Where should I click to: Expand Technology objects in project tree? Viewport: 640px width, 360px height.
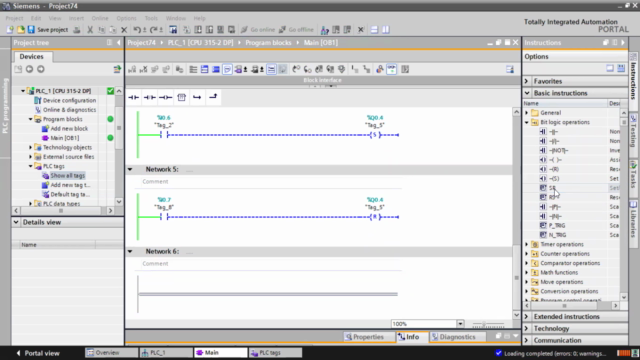tap(30, 147)
